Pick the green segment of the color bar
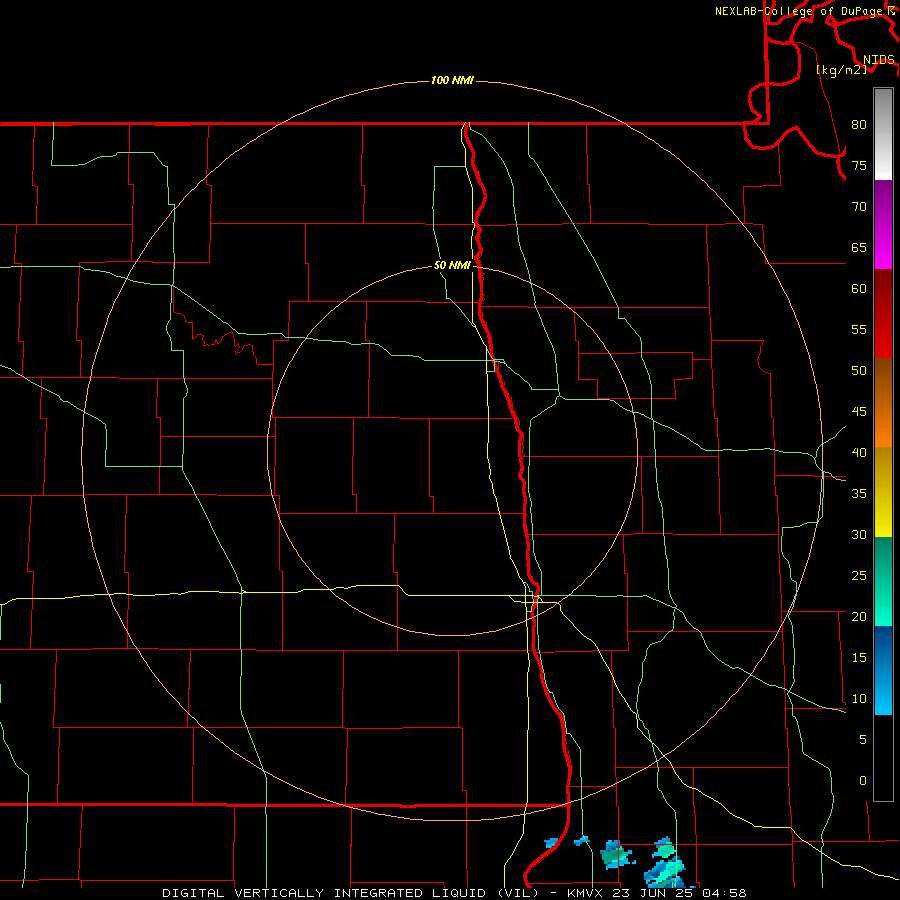 pos(883,581)
